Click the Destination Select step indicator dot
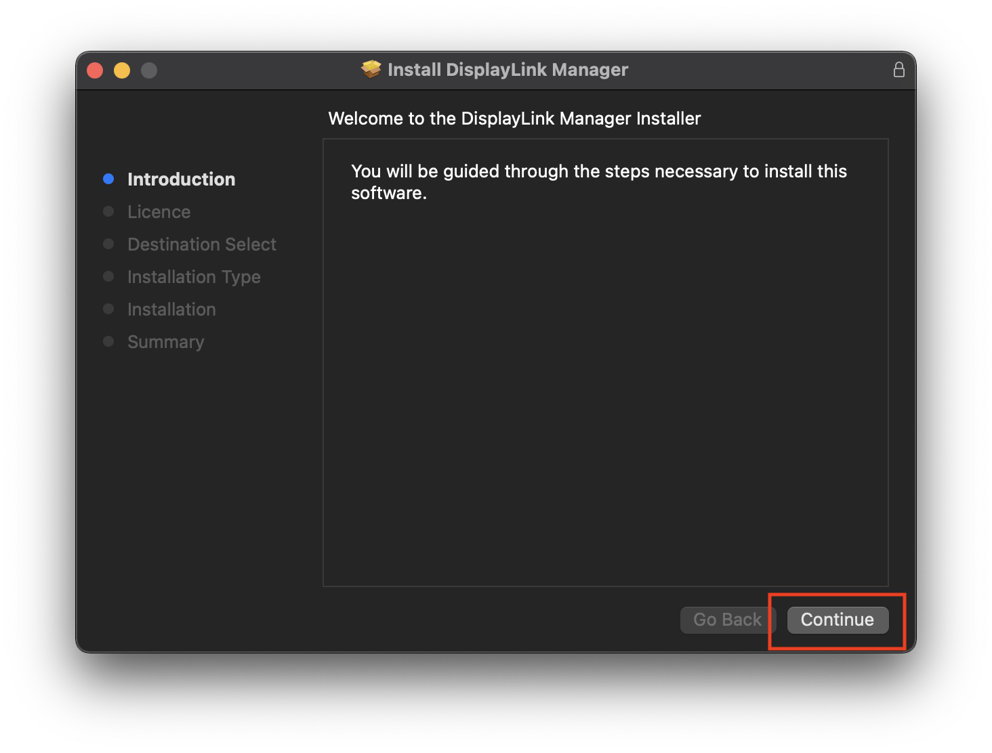Image resolution: width=992 pixels, height=753 pixels. [108, 244]
